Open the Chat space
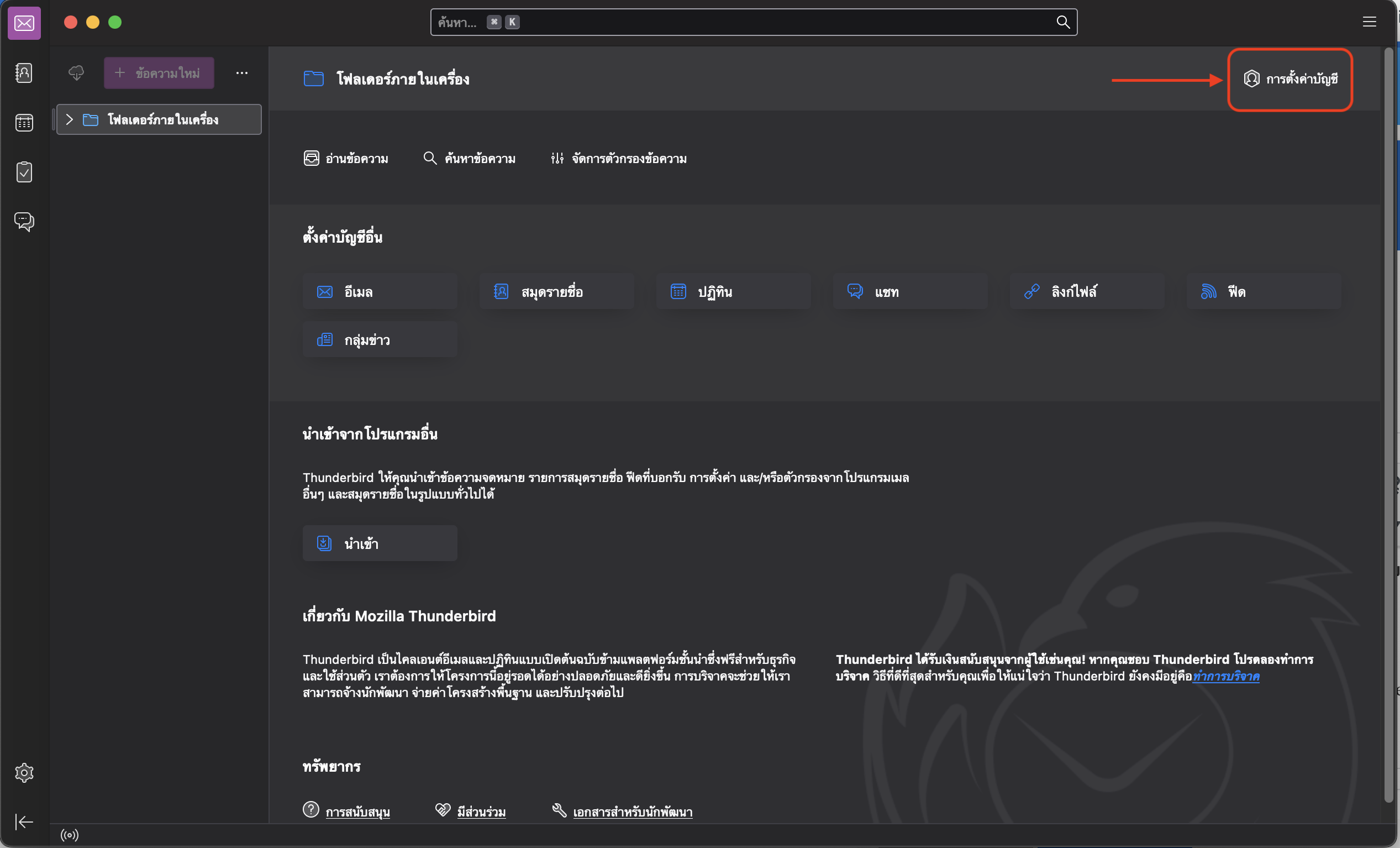 click(x=24, y=221)
